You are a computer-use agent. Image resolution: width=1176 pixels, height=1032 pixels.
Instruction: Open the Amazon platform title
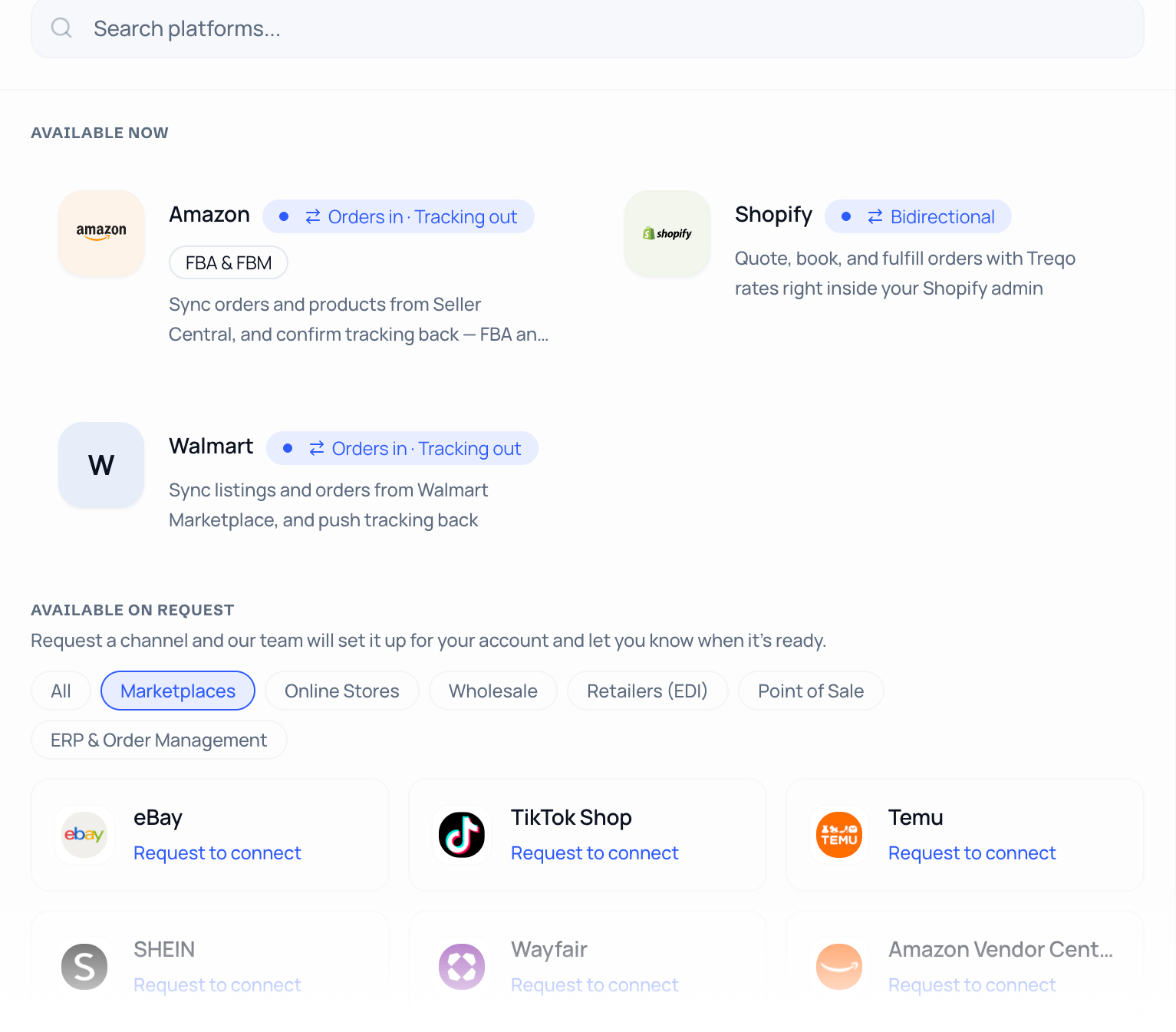point(209,215)
